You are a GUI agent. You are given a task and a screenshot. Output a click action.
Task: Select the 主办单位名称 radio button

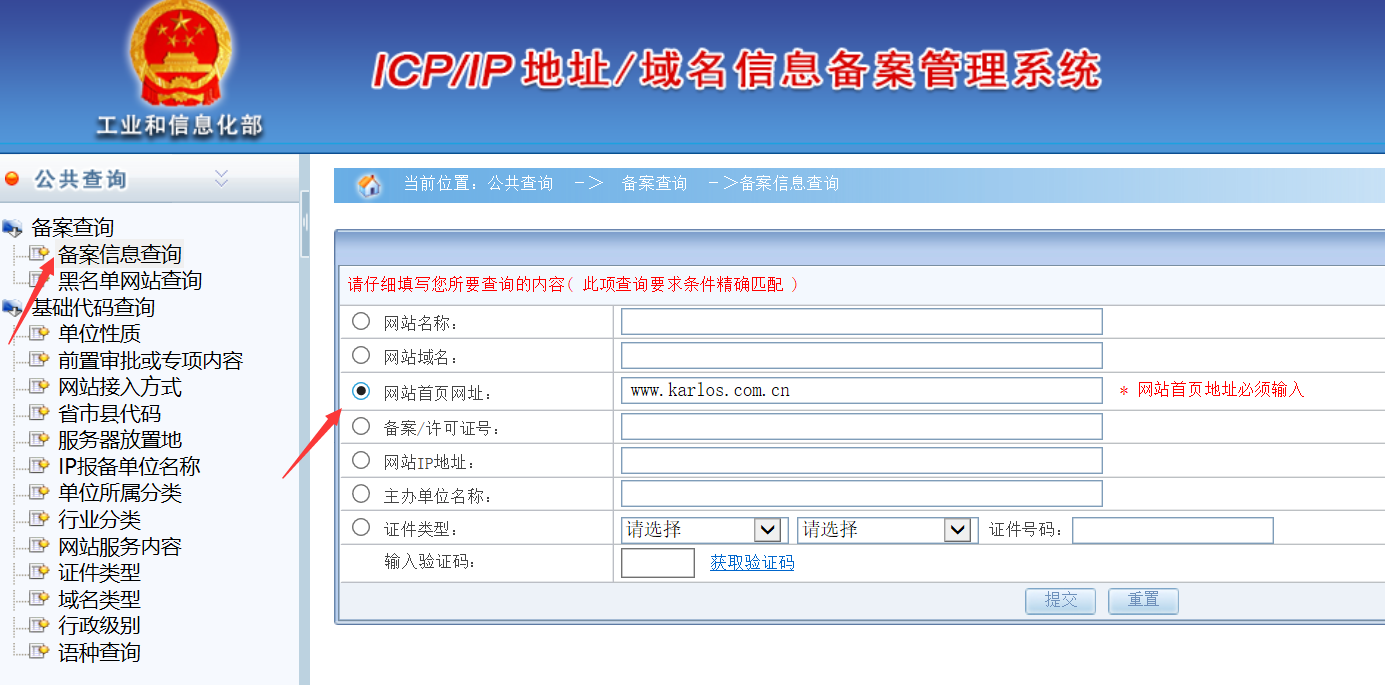(361, 493)
